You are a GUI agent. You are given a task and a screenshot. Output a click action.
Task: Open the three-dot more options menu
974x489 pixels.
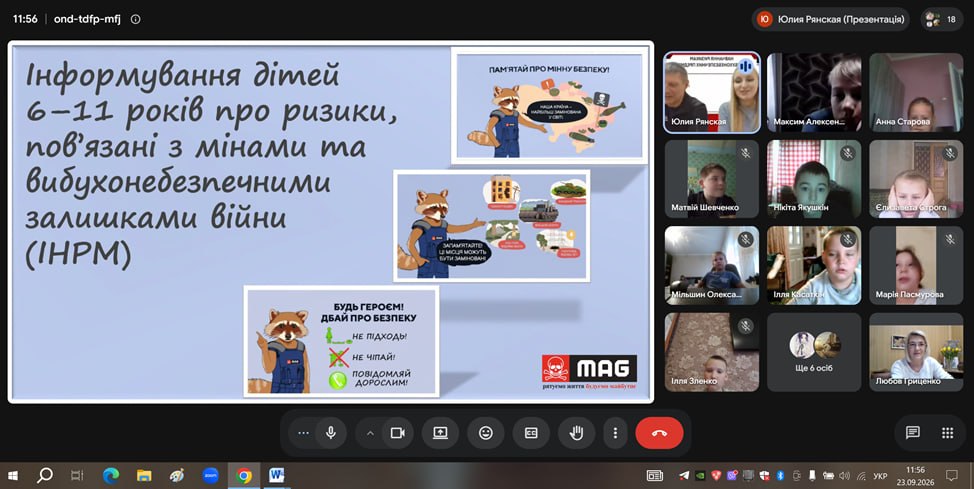pyautogui.click(x=616, y=433)
